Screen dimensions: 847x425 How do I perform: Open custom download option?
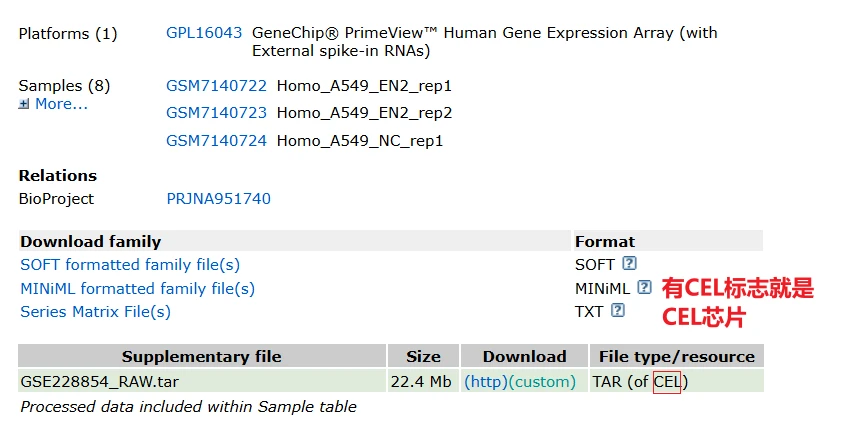tap(543, 382)
